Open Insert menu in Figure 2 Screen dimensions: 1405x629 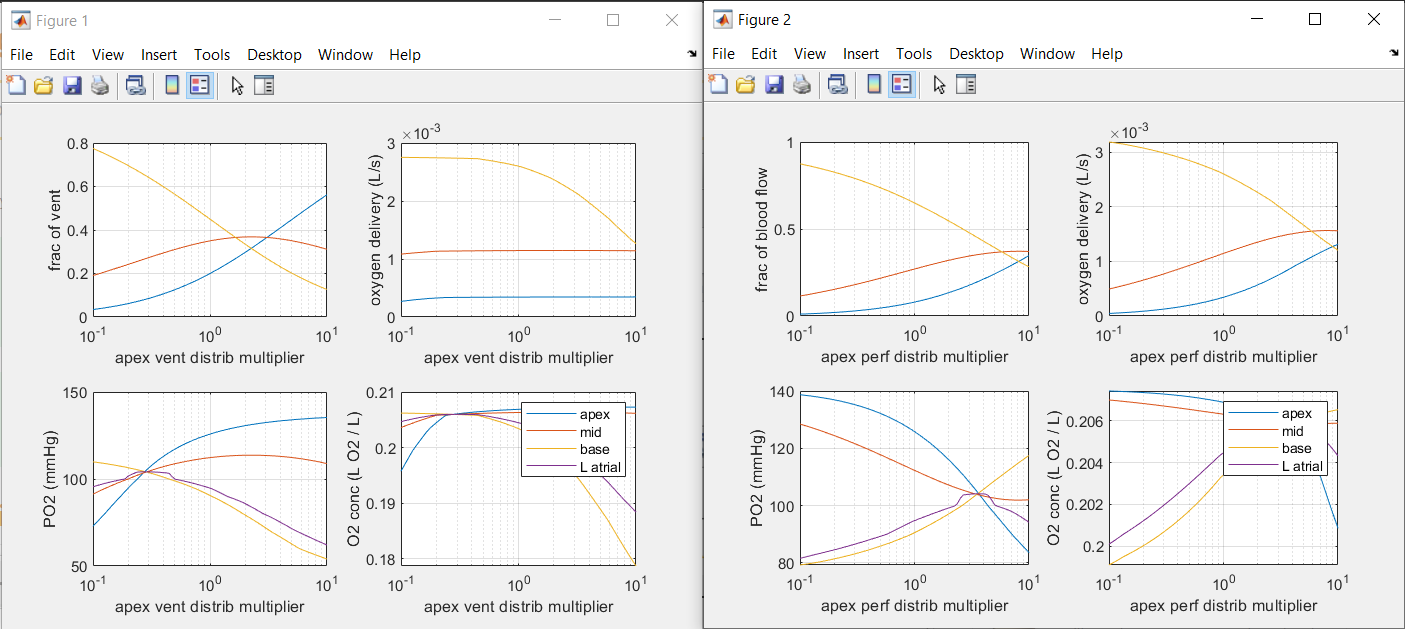[861, 54]
